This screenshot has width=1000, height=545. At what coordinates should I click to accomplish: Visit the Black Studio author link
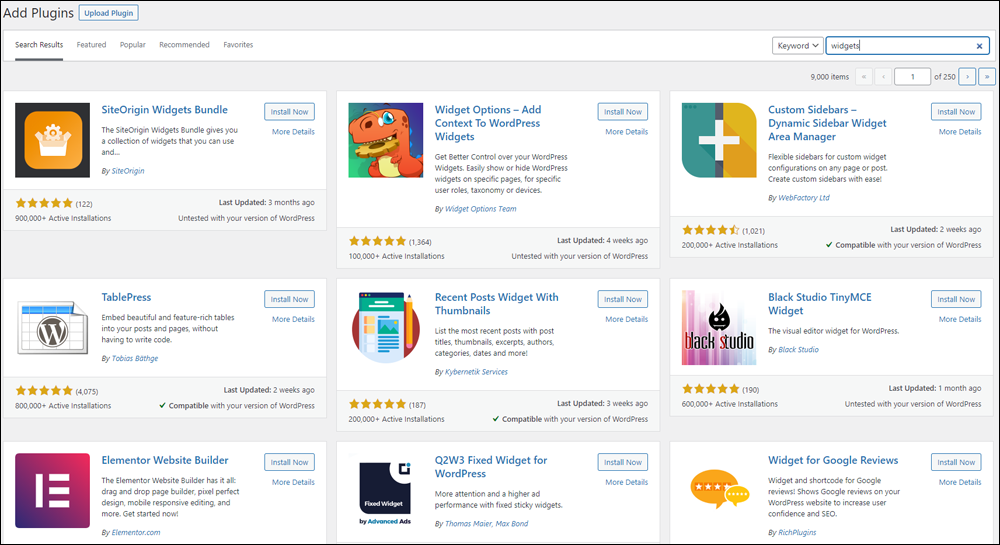coord(798,349)
